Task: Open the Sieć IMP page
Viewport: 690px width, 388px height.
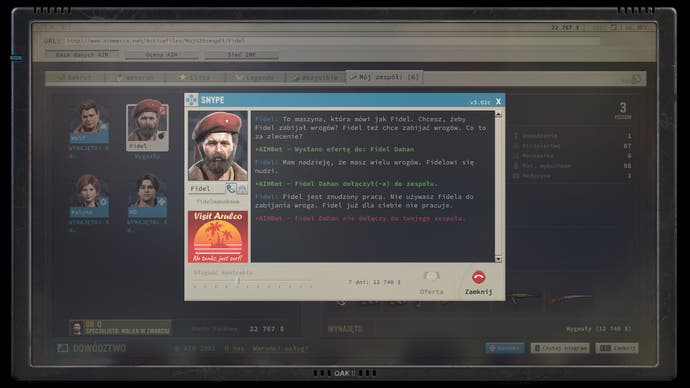Action: (242, 55)
